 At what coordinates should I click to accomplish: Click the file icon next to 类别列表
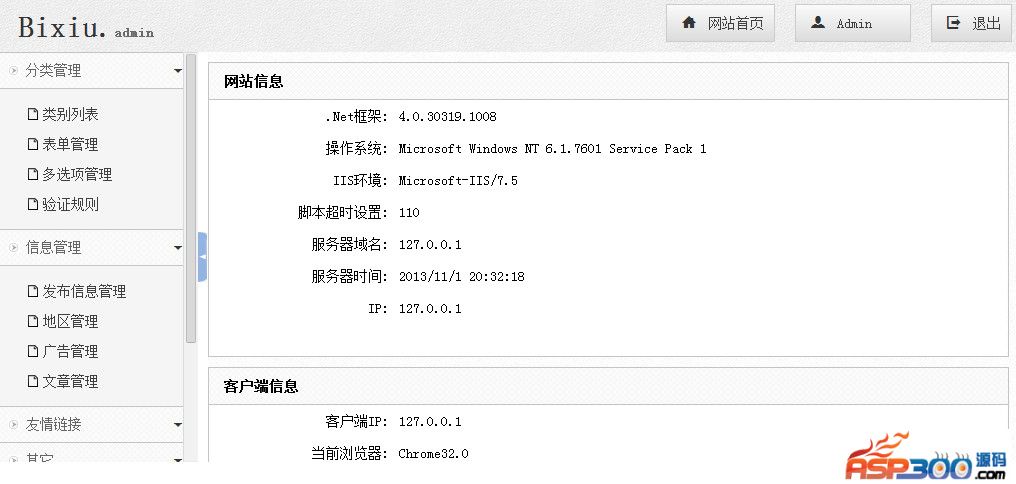[33, 114]
